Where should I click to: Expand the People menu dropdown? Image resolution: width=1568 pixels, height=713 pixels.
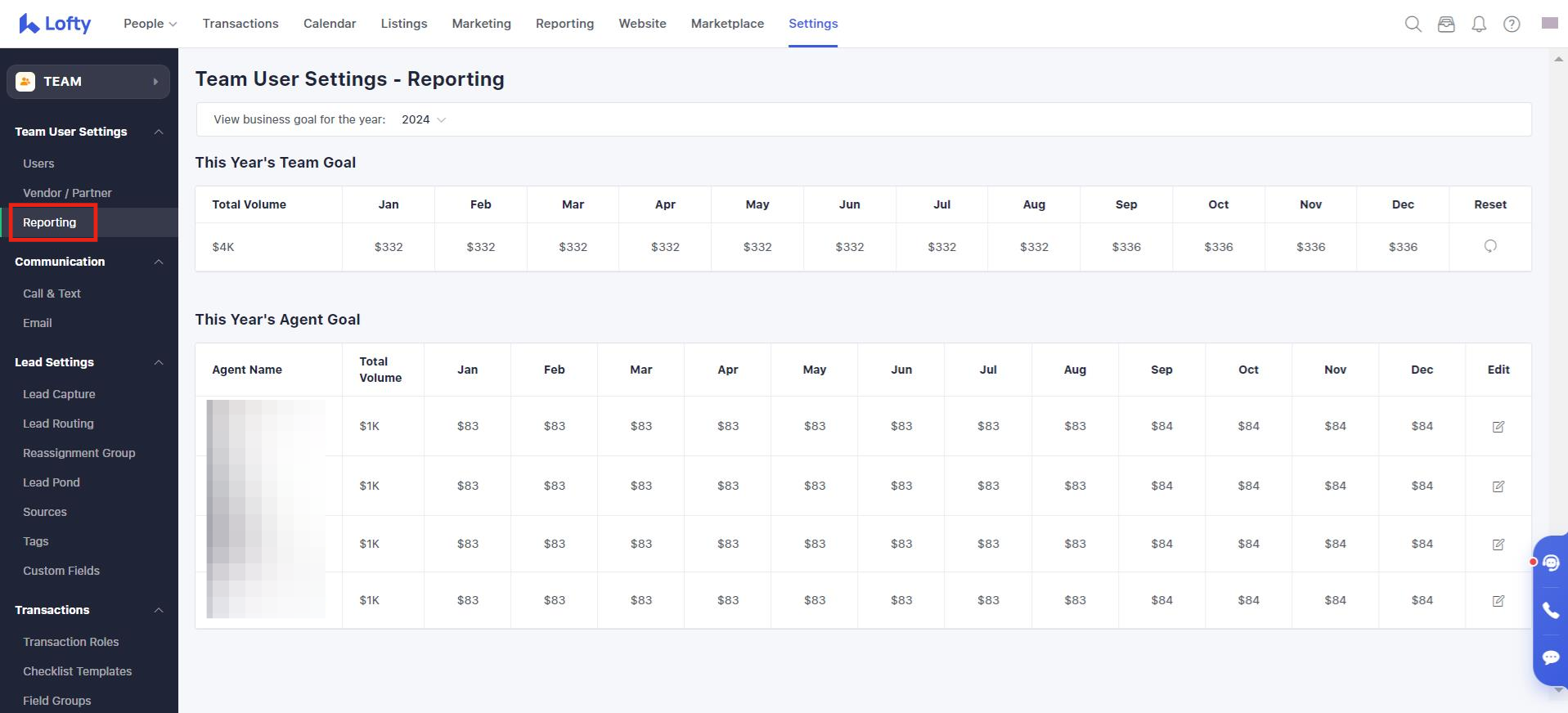150,24
